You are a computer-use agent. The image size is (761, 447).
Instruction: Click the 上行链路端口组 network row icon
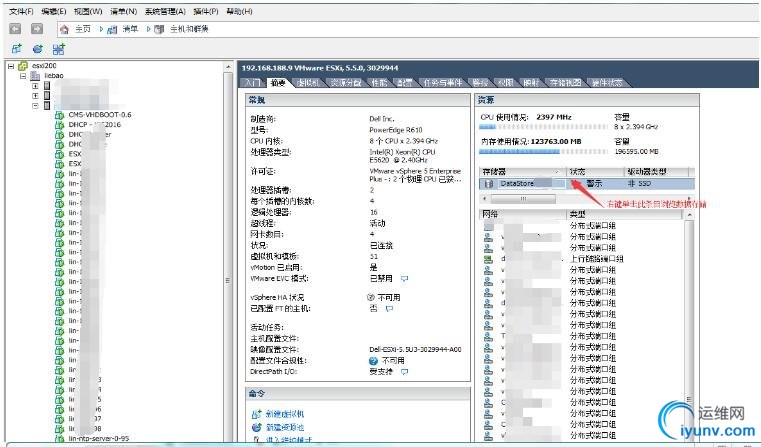[x=488, y=259]
